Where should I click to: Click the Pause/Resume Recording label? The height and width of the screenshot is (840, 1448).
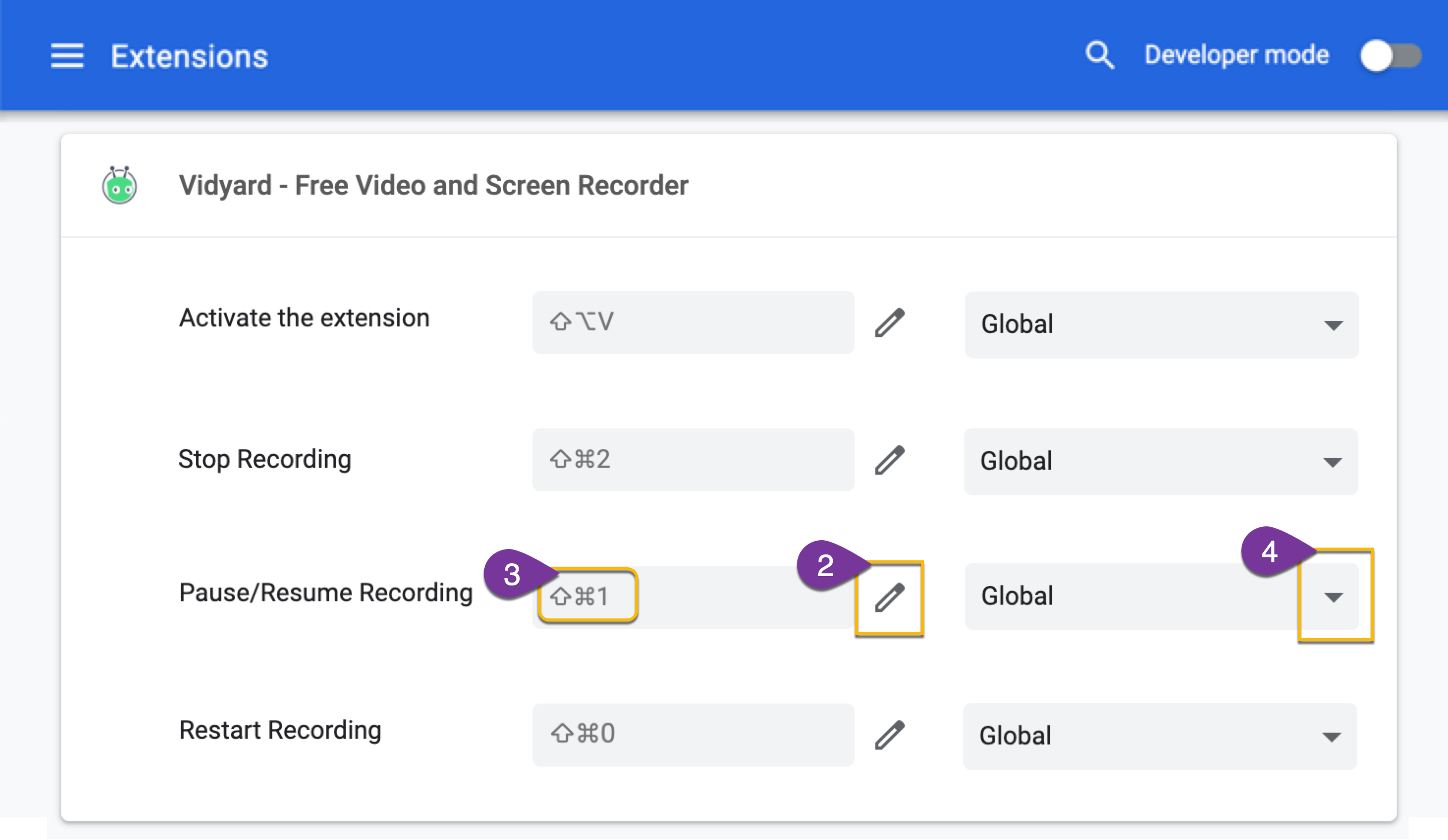coord(326,593)
